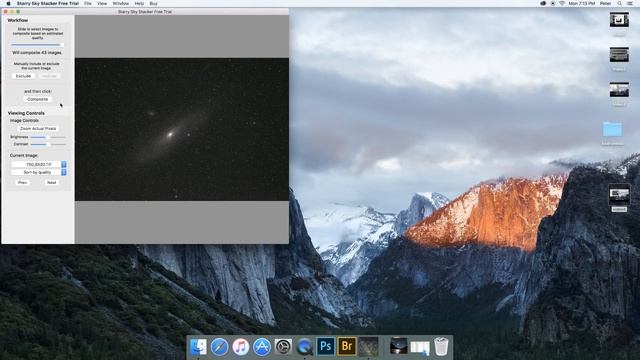Image resolution: width=640 pixels, height=360 pixels.
Task: Open the Trash in the Dock
Action: (441, 347)
